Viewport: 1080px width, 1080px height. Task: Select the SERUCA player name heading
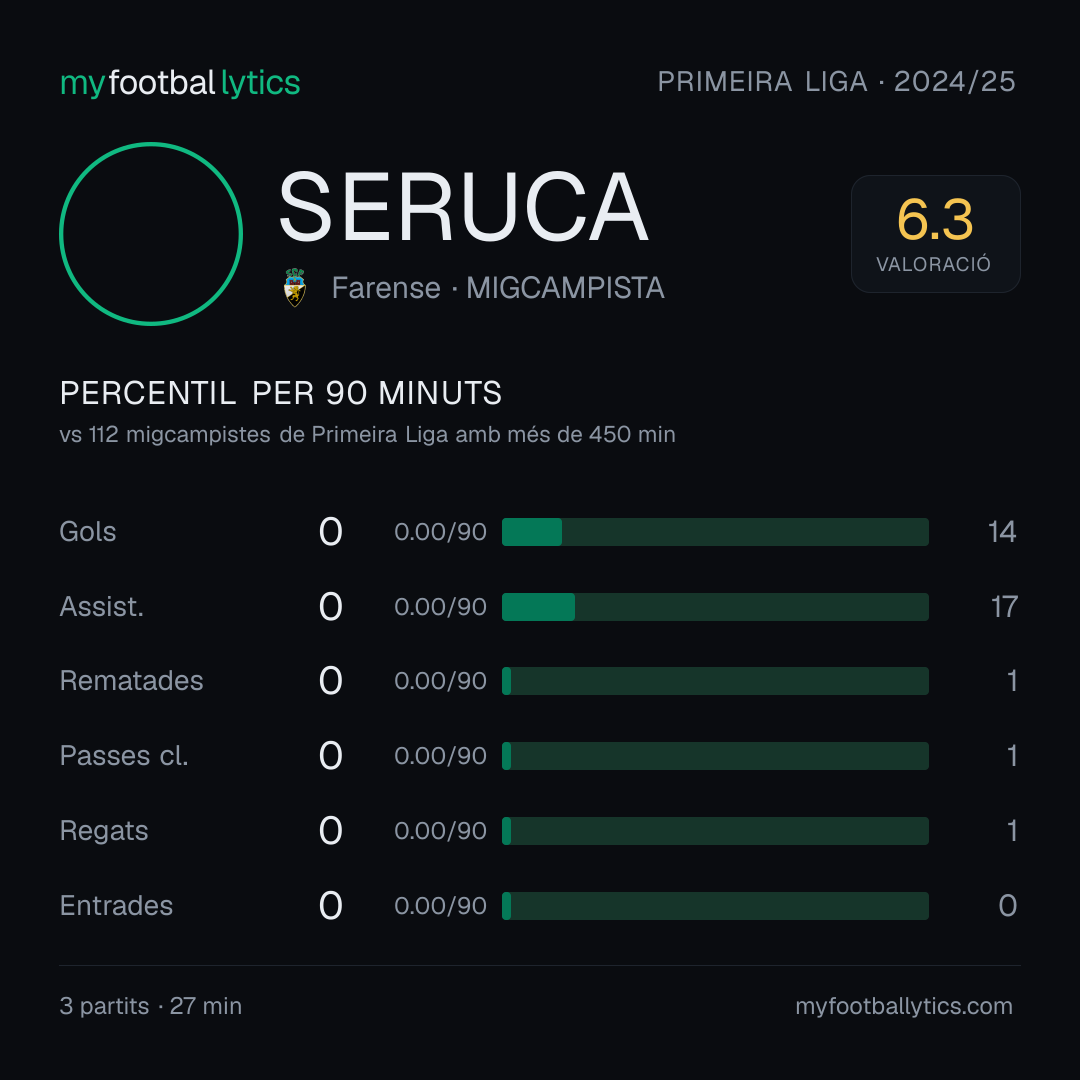pyautogui.click(x=463, y=207)
